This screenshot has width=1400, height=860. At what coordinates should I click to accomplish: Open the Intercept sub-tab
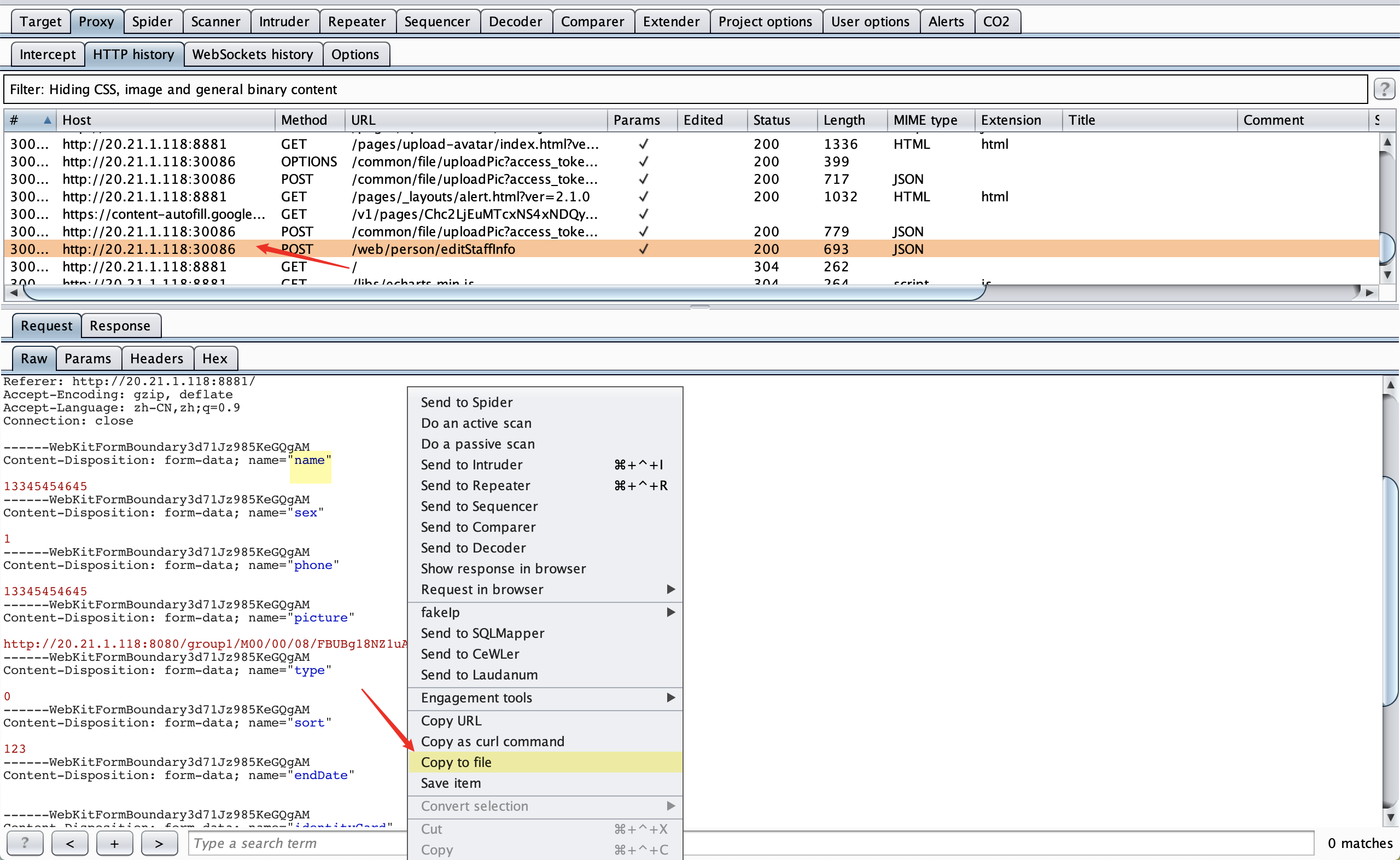(47, 55)
